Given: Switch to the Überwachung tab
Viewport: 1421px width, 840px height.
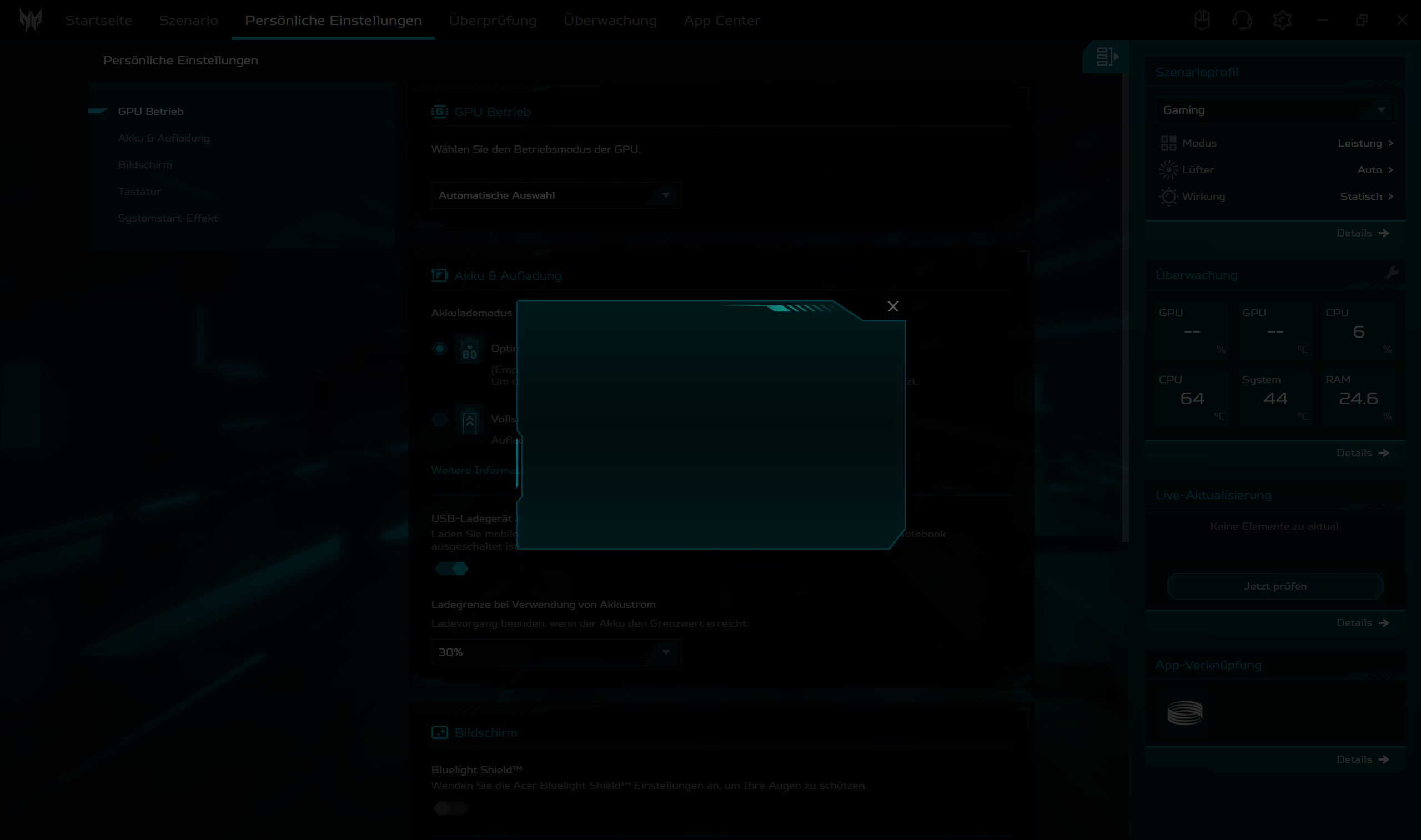Looking at the screenshot, I should [610, 21].
